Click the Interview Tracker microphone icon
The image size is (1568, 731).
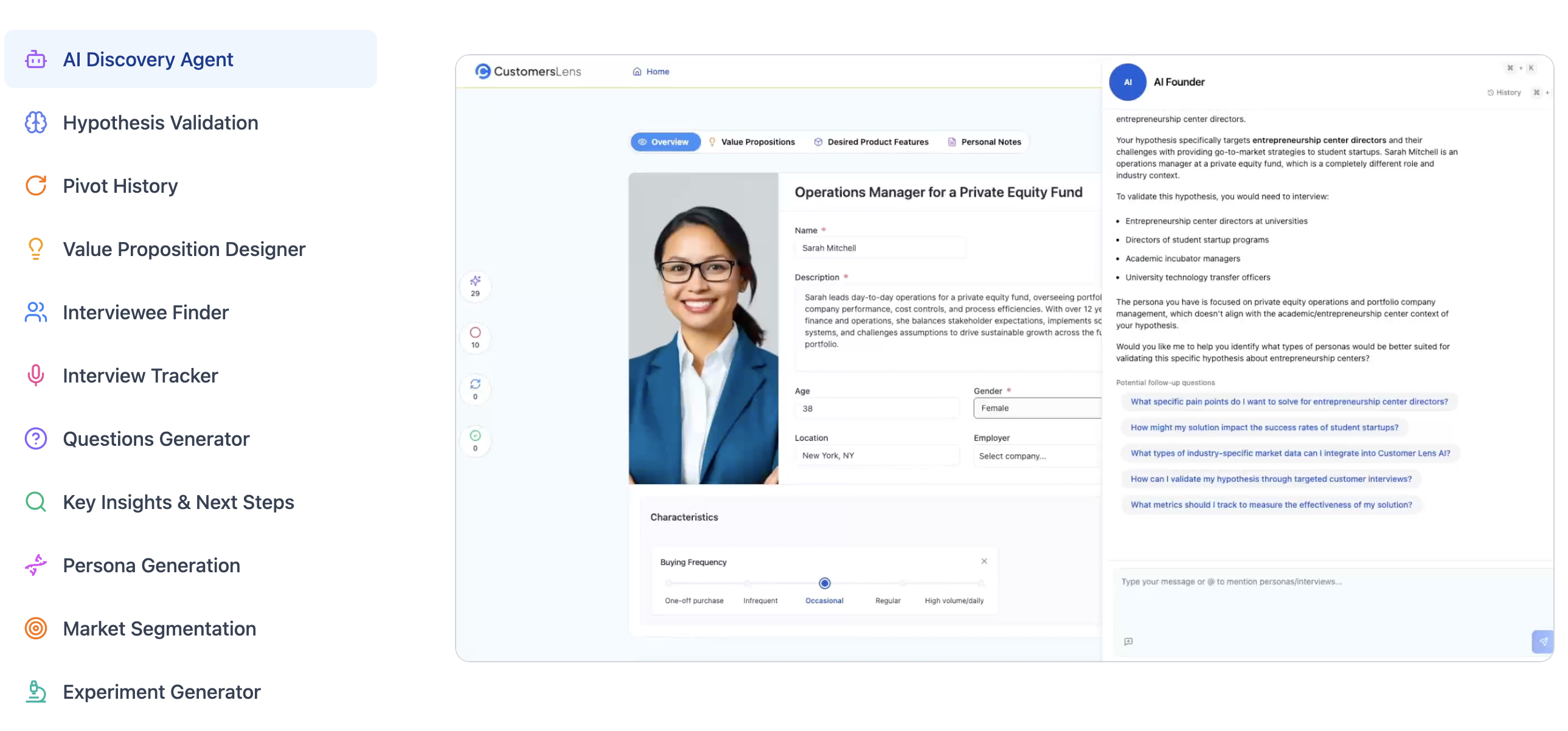(35, 376)
